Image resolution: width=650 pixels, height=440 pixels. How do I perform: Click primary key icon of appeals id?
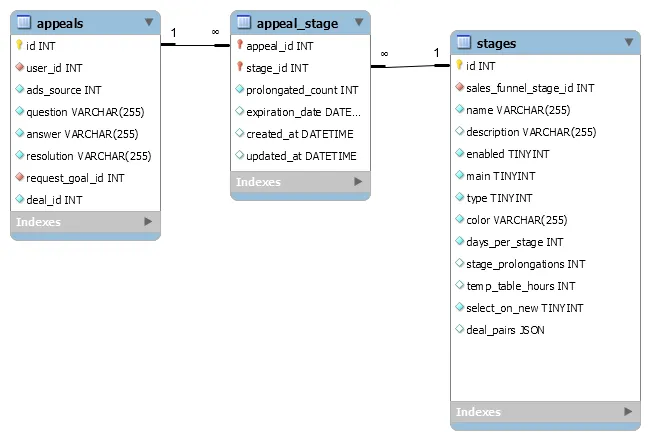pyautogui.click(x=19, y=45)
